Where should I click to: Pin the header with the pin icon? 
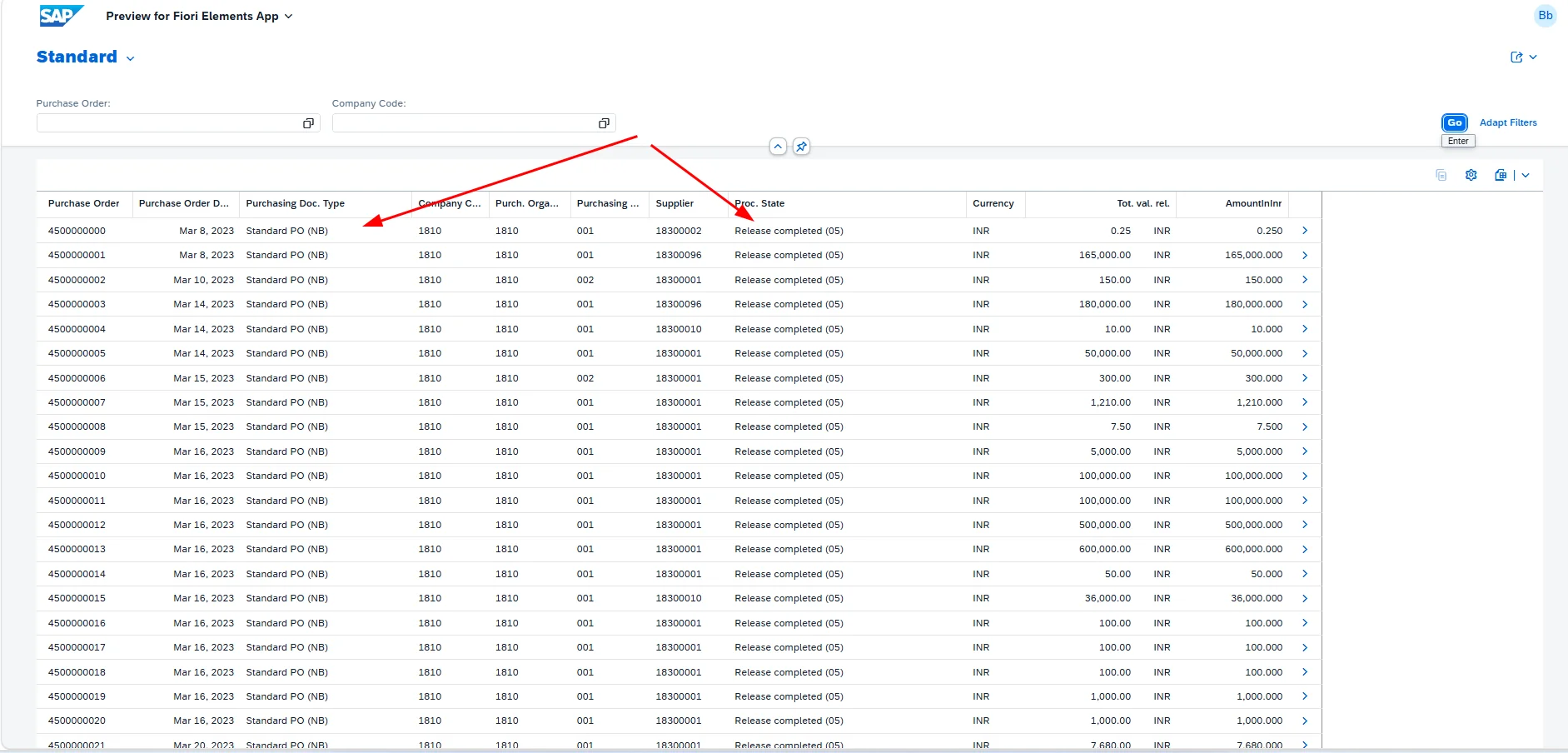(801, 147)
